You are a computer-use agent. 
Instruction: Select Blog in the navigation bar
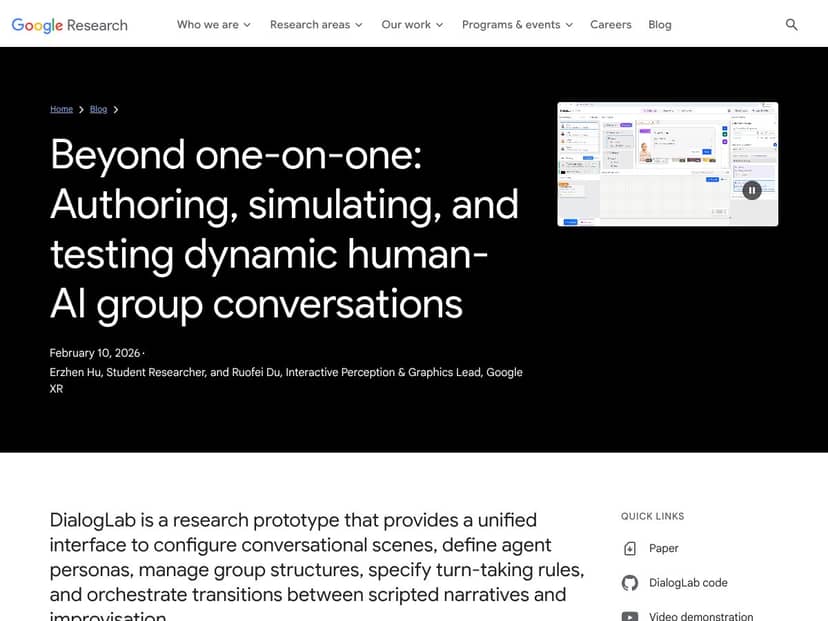[659, 24]
